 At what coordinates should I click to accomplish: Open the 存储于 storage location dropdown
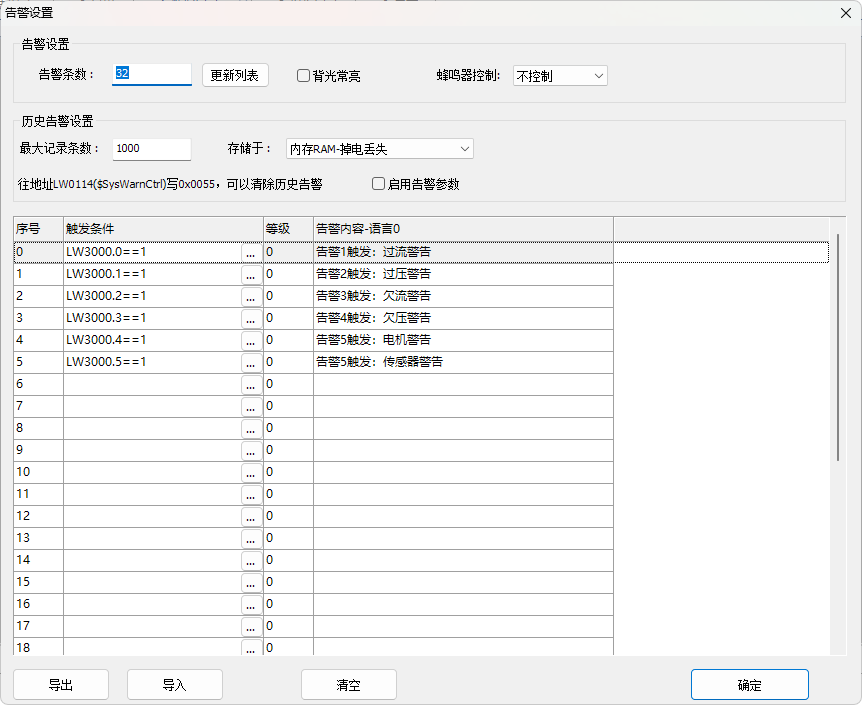[379, 149]
